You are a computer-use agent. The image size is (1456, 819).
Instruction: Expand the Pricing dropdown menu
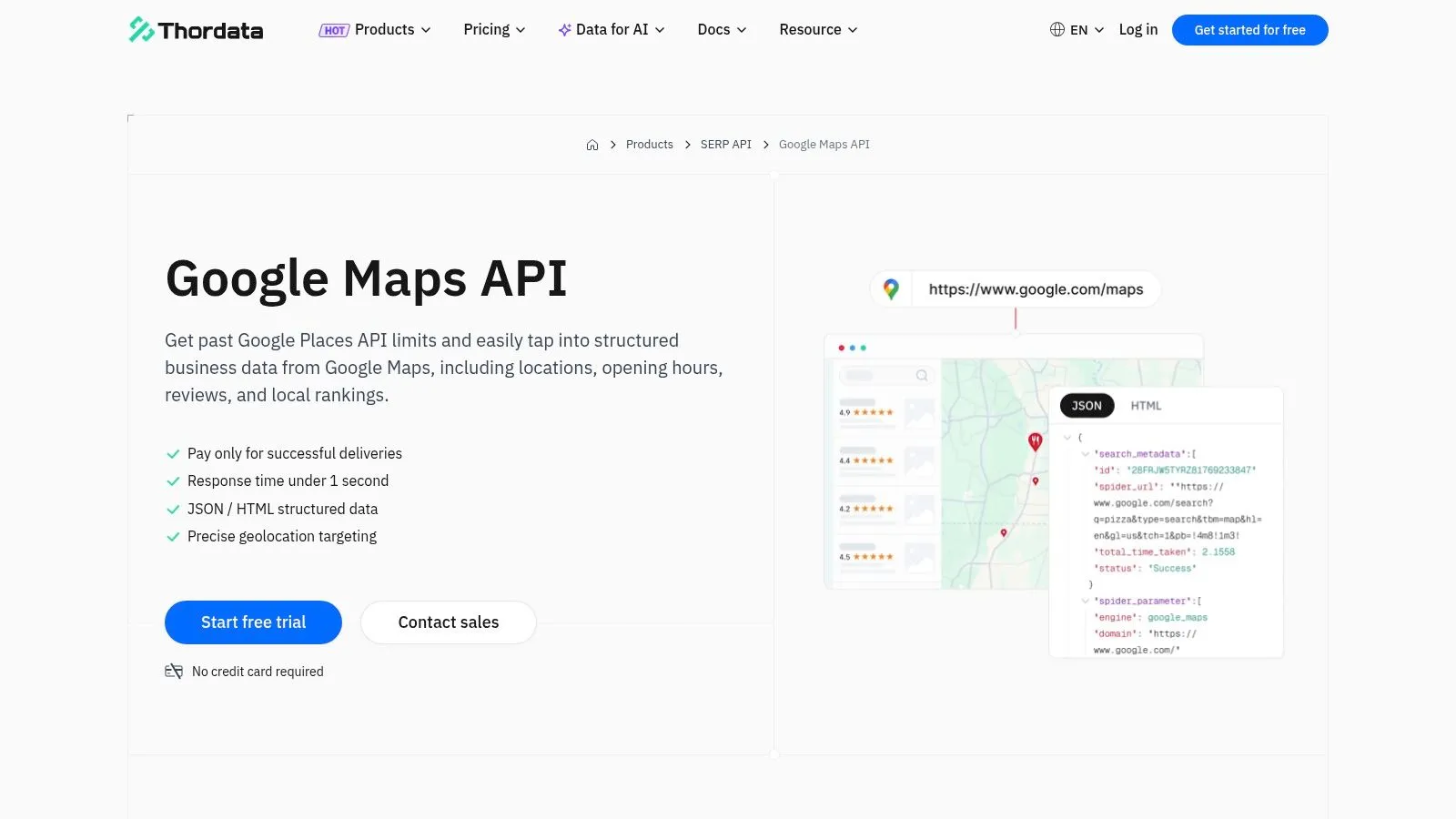point(494,30)
